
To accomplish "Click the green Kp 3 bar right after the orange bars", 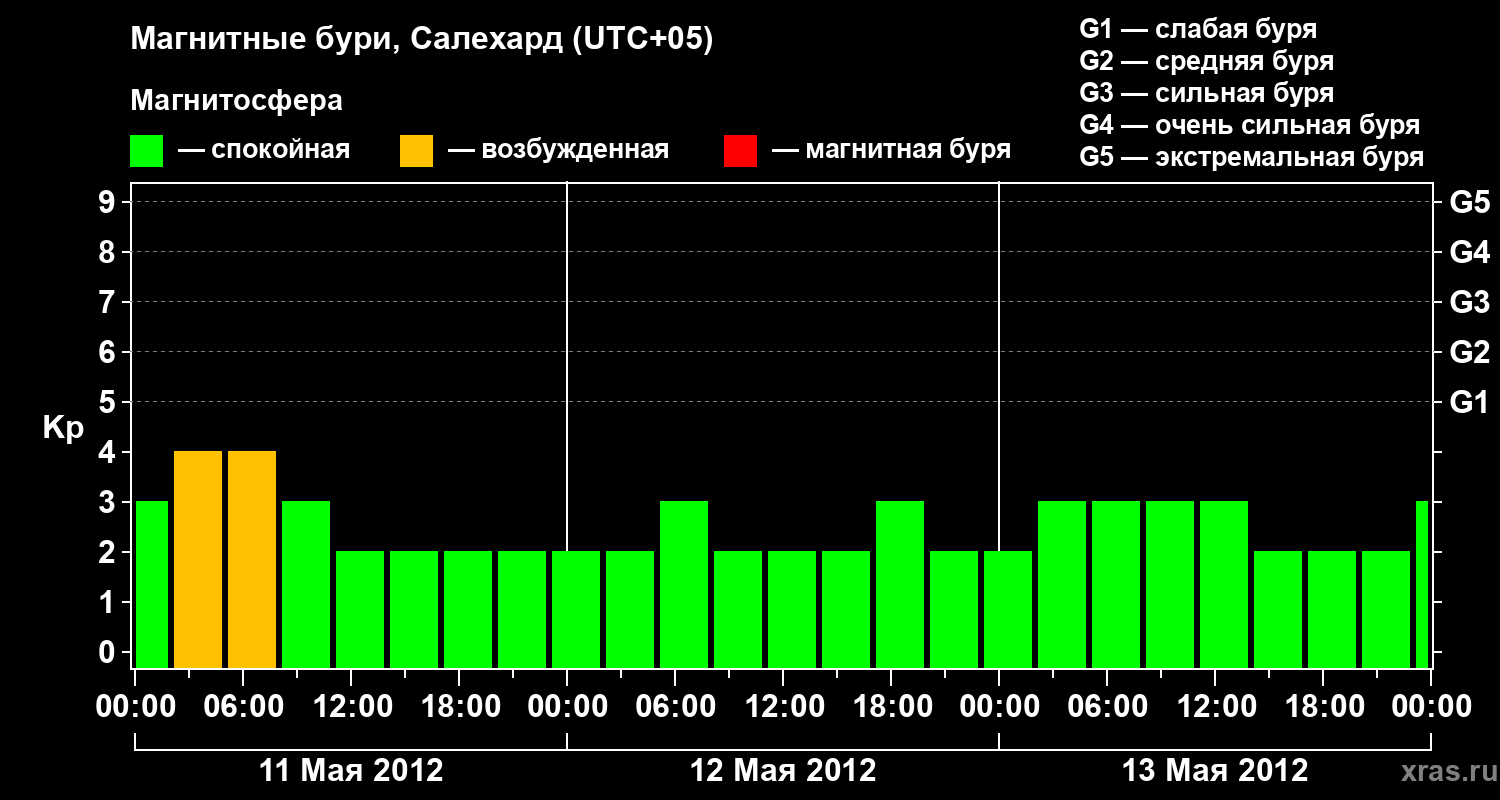I will (306, 585).
